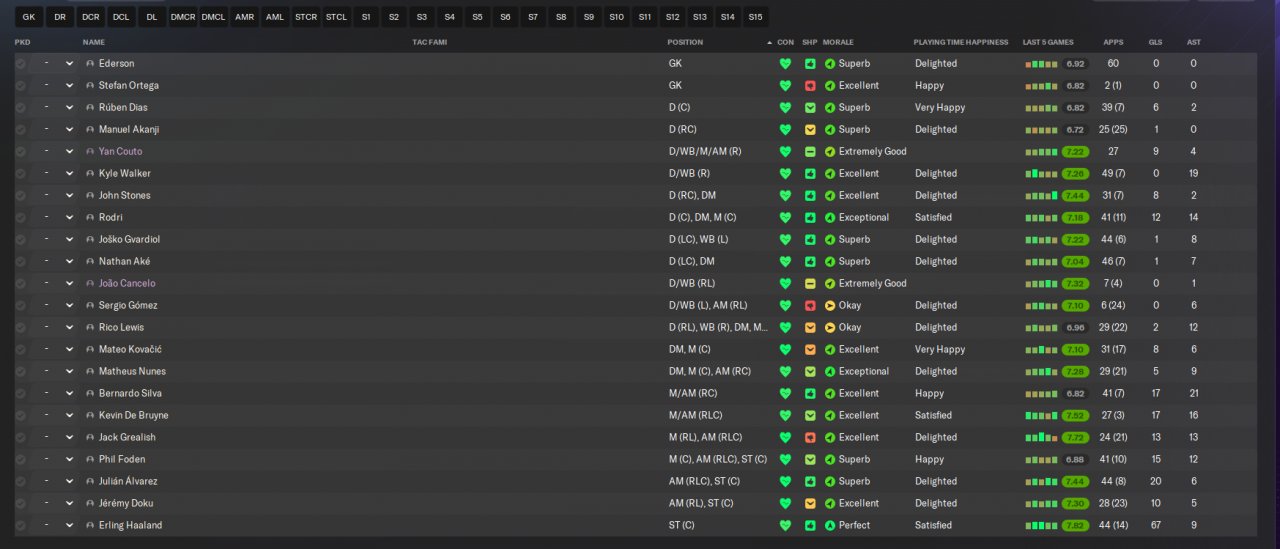1280x549 pixels.
Task: Click Rodri's Exceptional morale icon
Action: click(x=830, y=217)
